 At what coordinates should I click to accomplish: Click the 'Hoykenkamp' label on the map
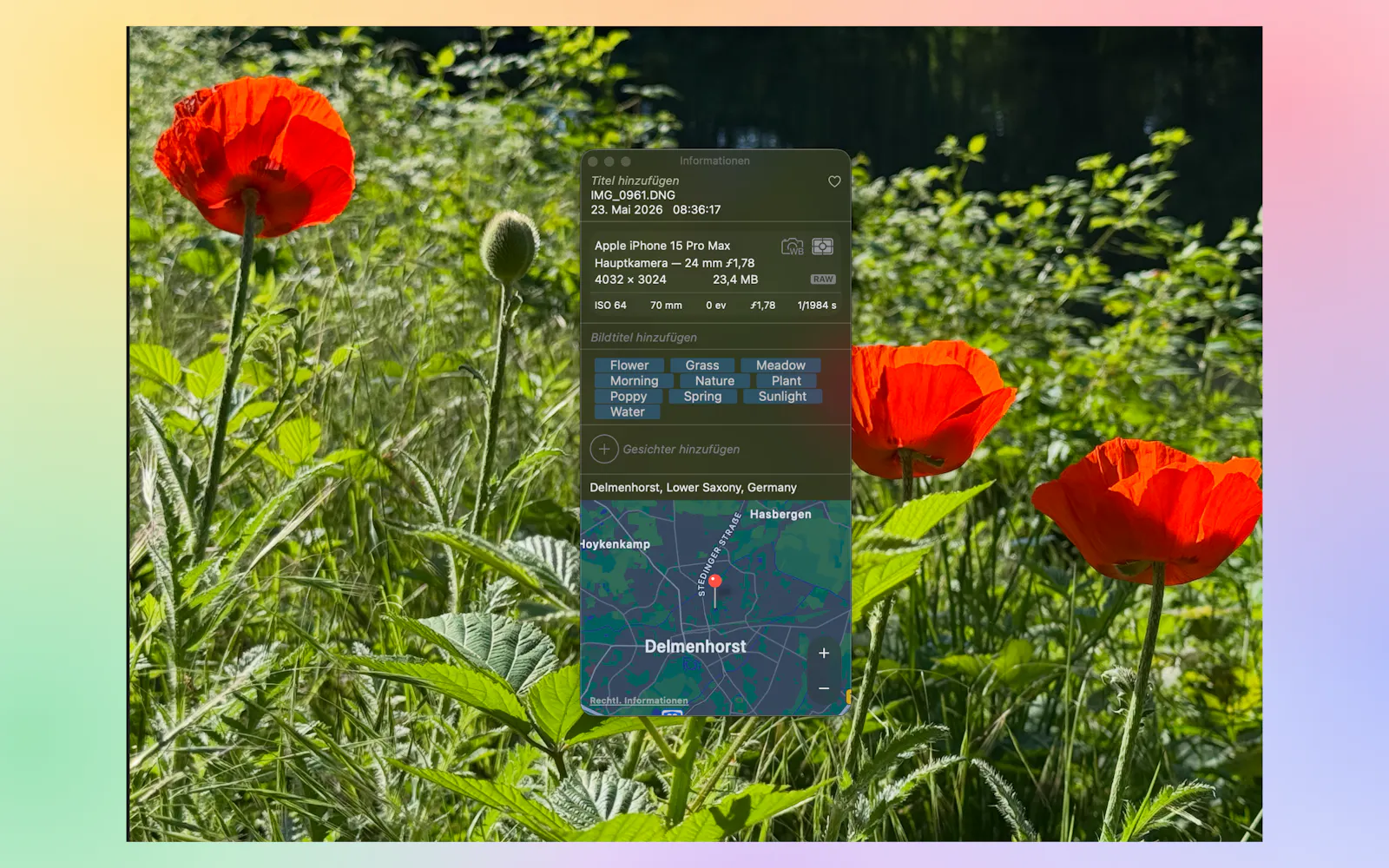coord(616,544)
